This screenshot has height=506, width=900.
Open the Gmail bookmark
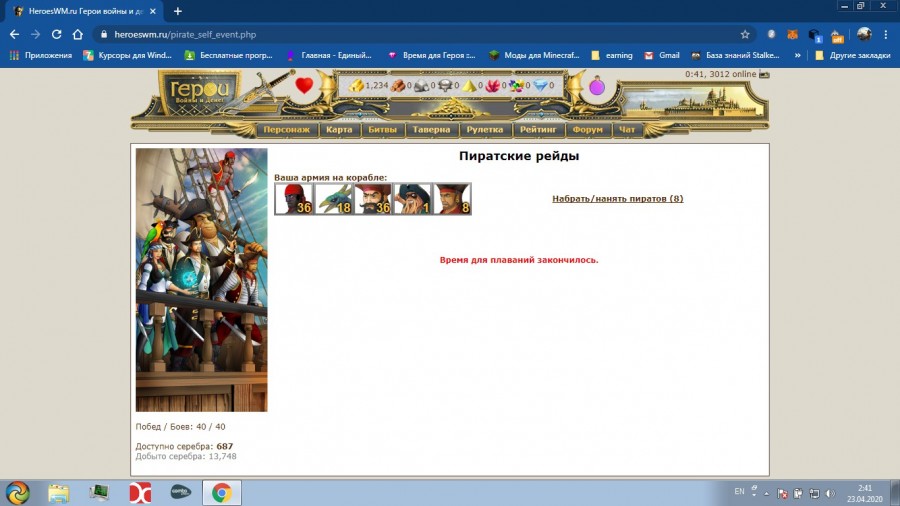pos(662,55)
